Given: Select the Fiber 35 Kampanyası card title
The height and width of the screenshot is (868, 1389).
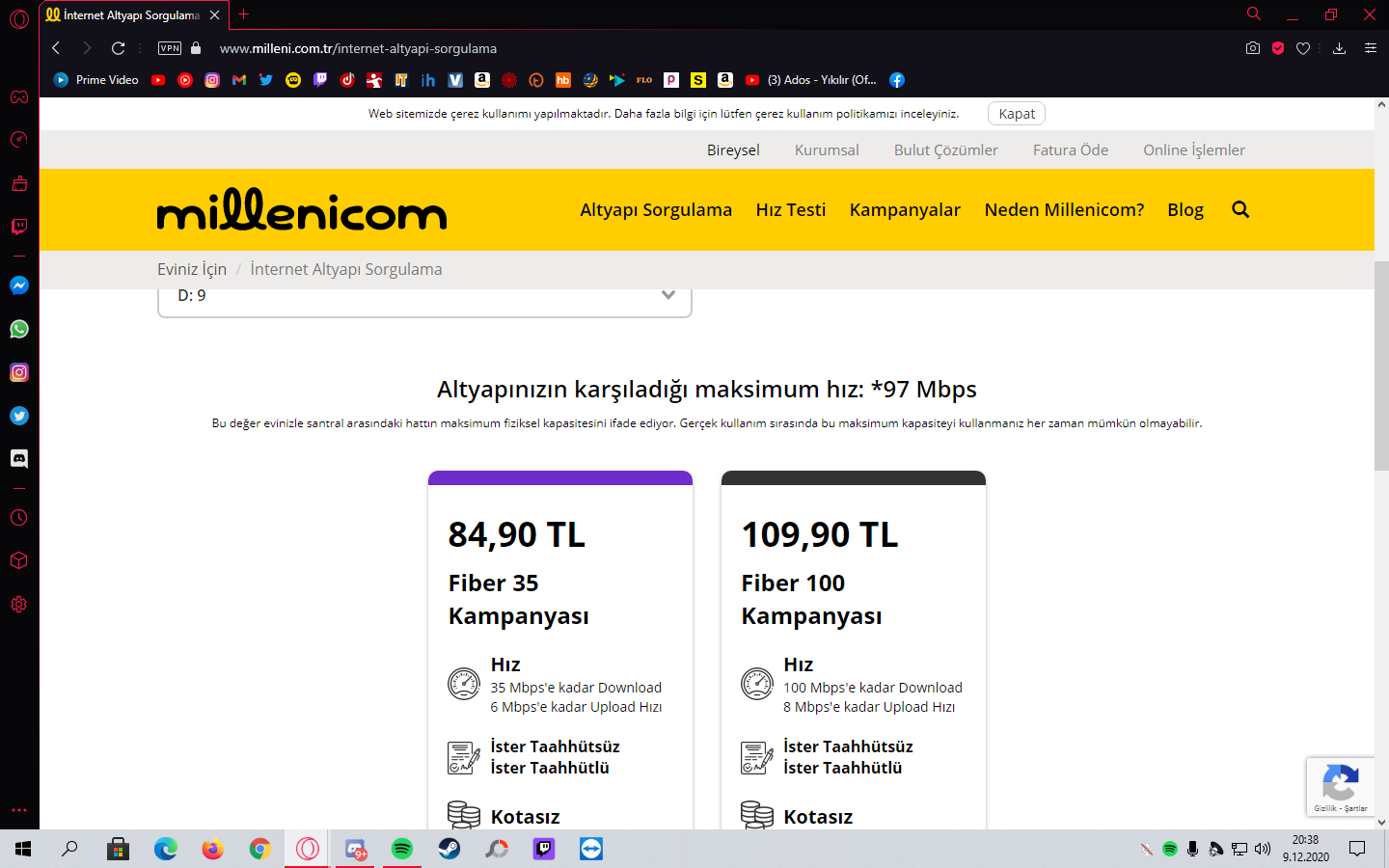Looking at the screenshot, I should pos(519,600).
